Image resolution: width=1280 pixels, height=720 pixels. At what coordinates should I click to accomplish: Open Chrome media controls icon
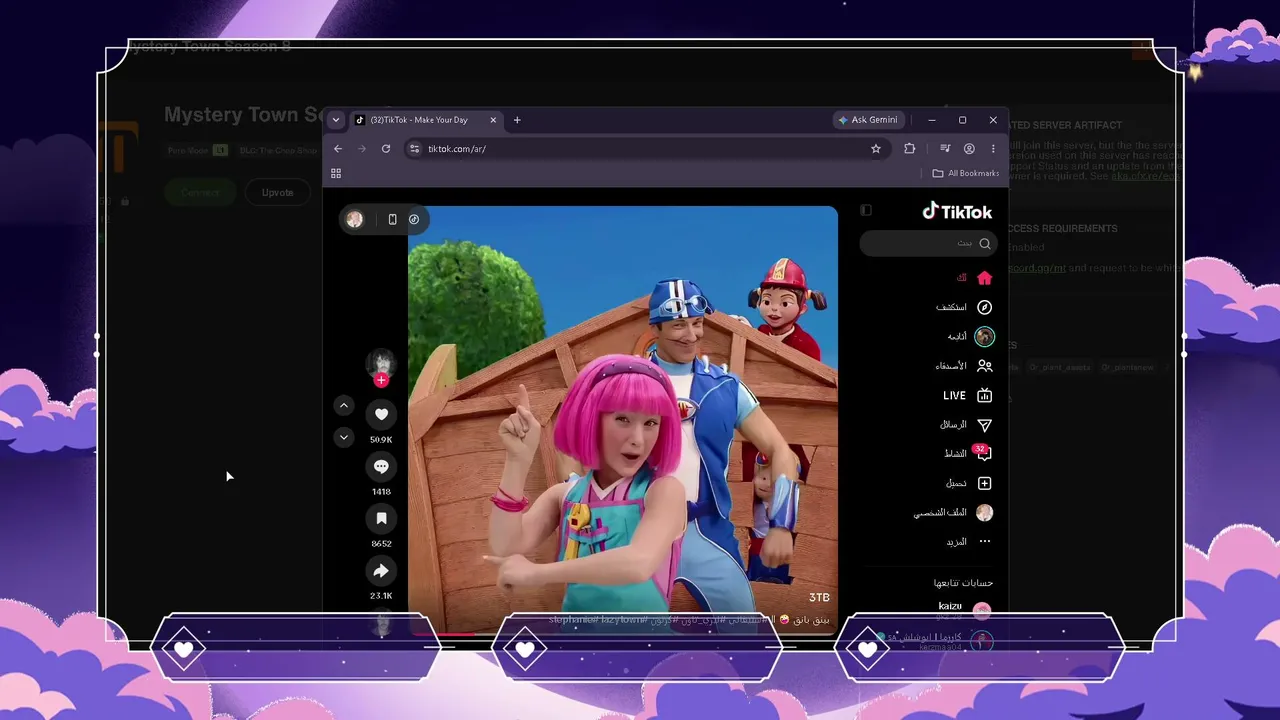[x=945, y=149]
